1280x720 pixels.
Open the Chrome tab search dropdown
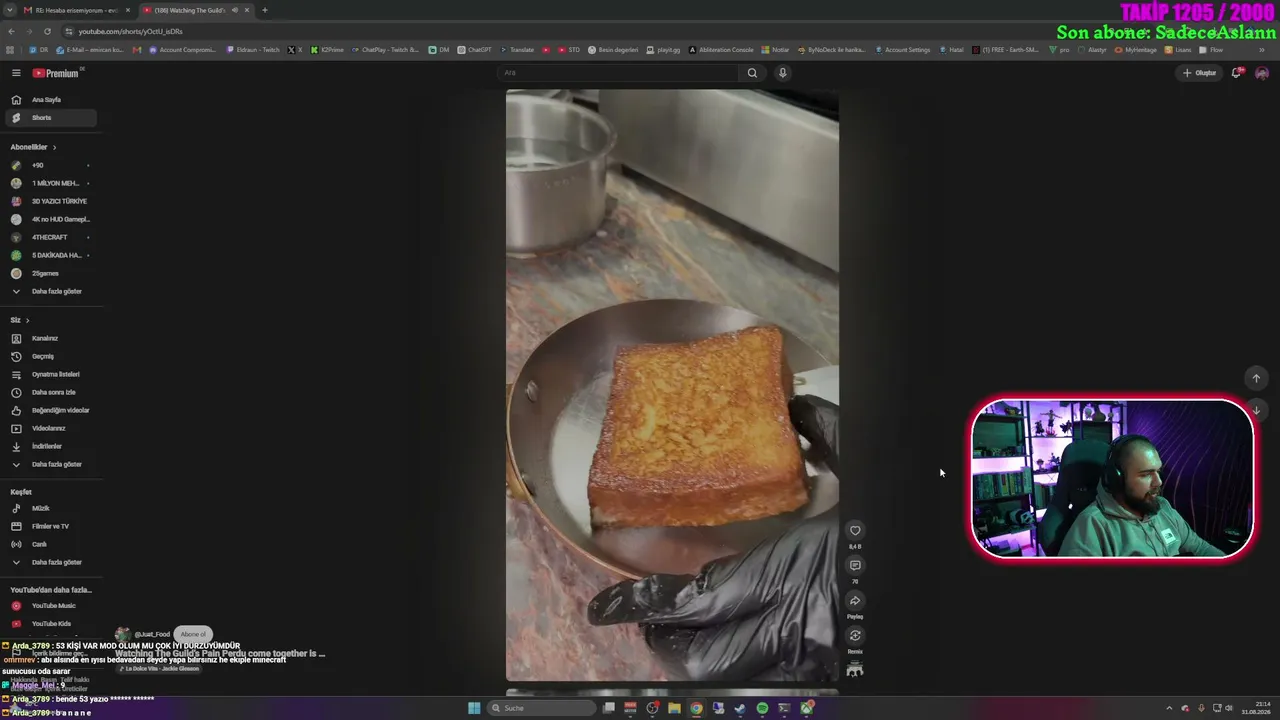click(10, 10)
